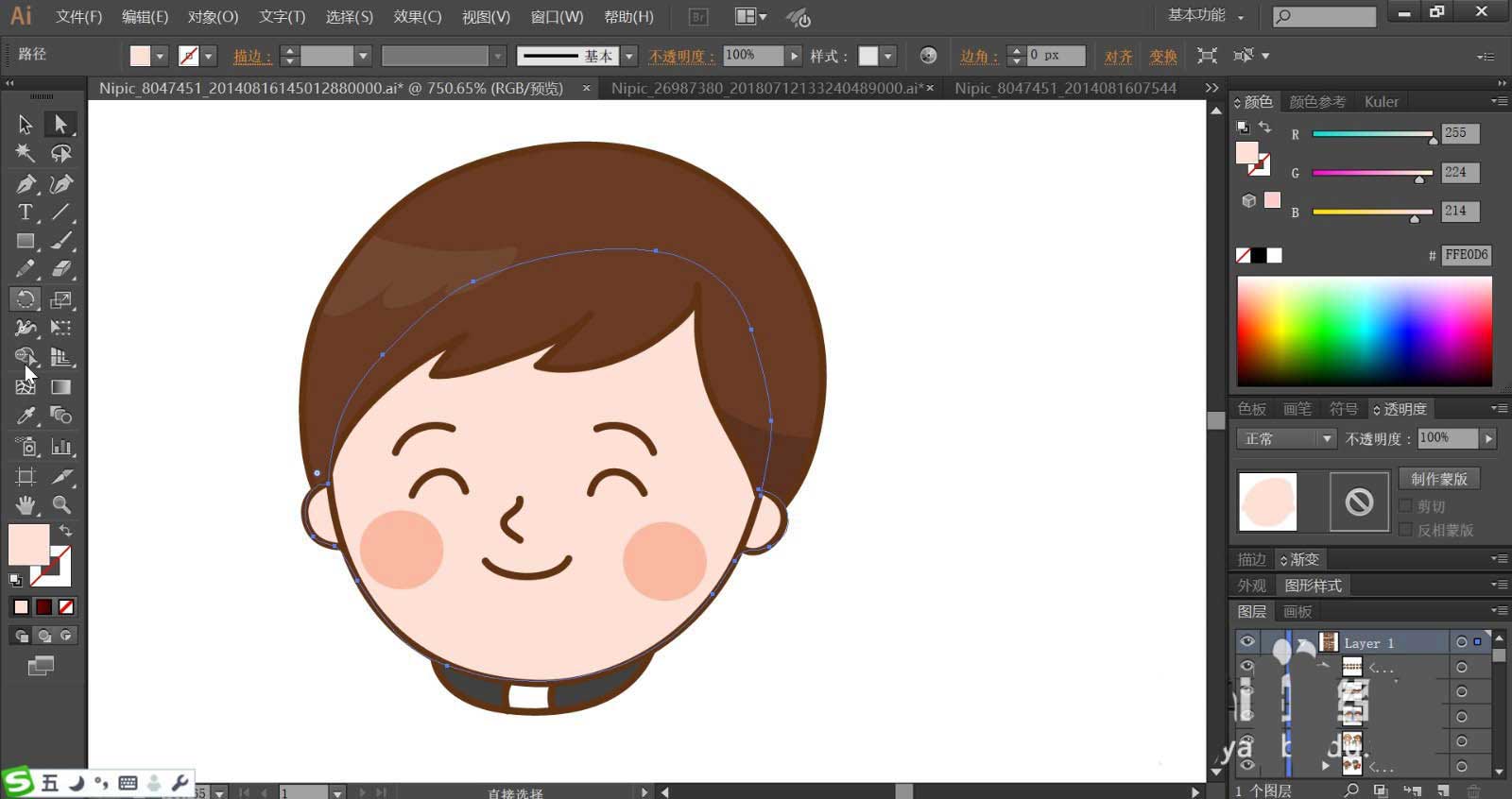
Task: Open the 效果(C) menu
Action: [417, 17]
